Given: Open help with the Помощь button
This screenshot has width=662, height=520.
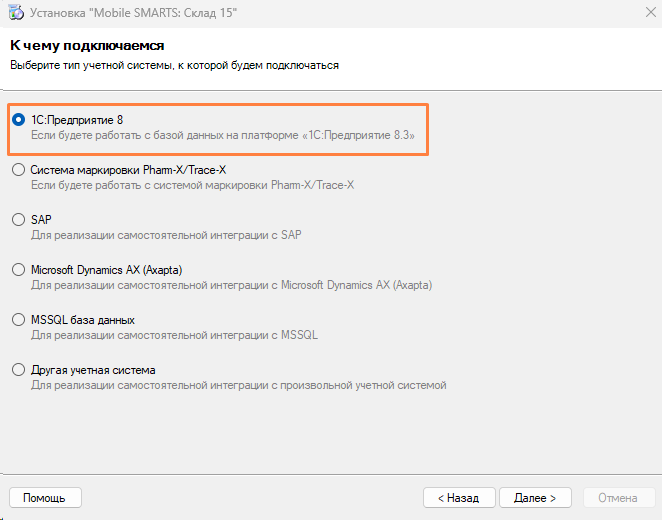Looking at the screenshot, I should click(x=45, y=497).
